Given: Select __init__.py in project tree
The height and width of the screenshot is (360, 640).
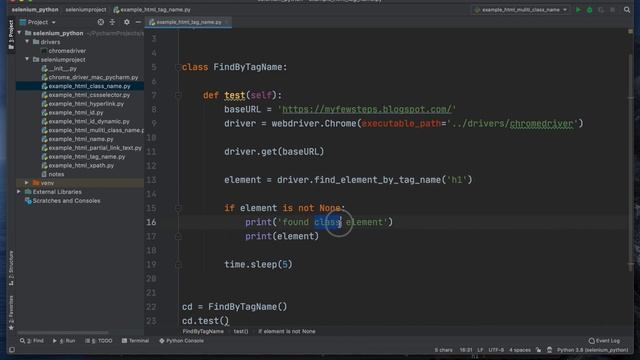Looking at the screenshot, I should point(62,69).
